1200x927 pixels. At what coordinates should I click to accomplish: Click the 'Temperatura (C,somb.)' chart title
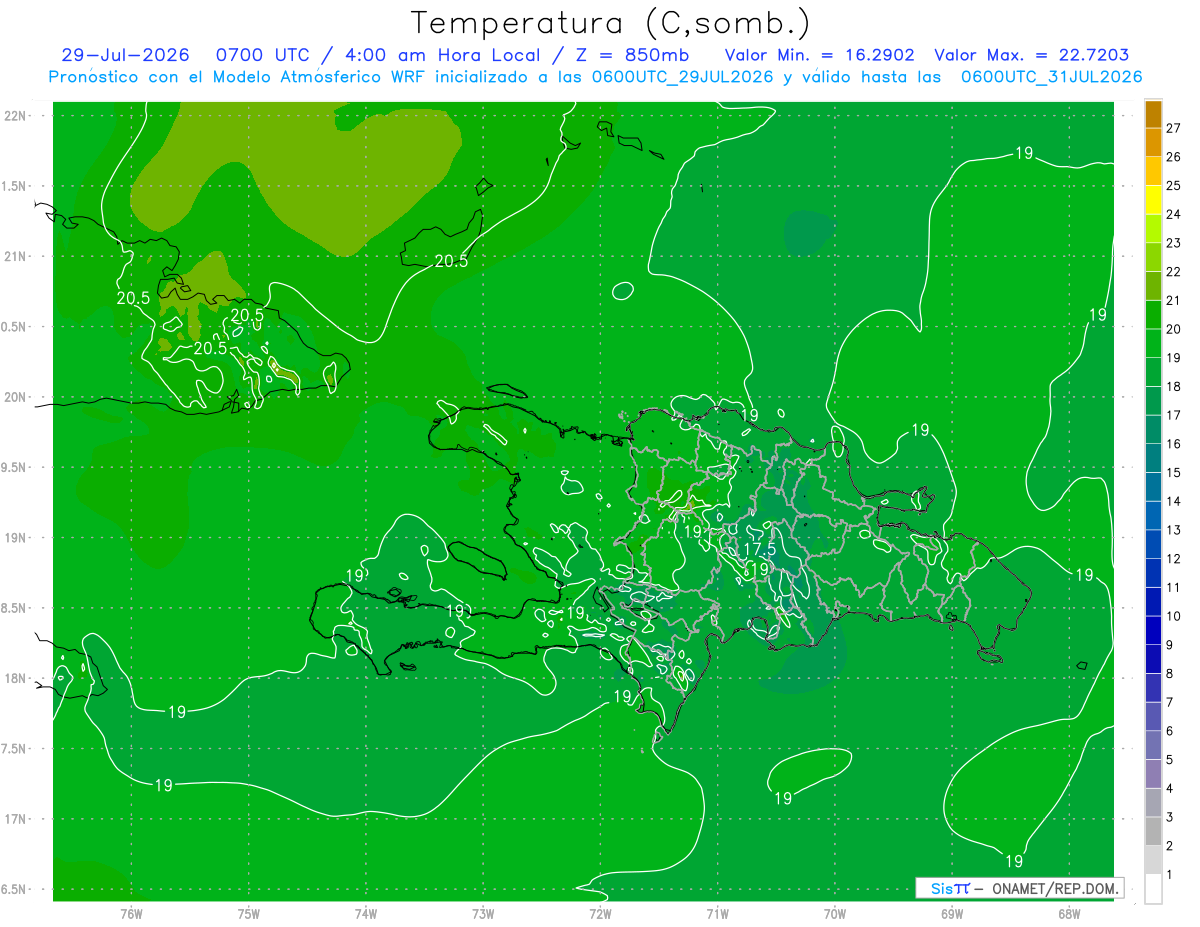coord(610,24)
